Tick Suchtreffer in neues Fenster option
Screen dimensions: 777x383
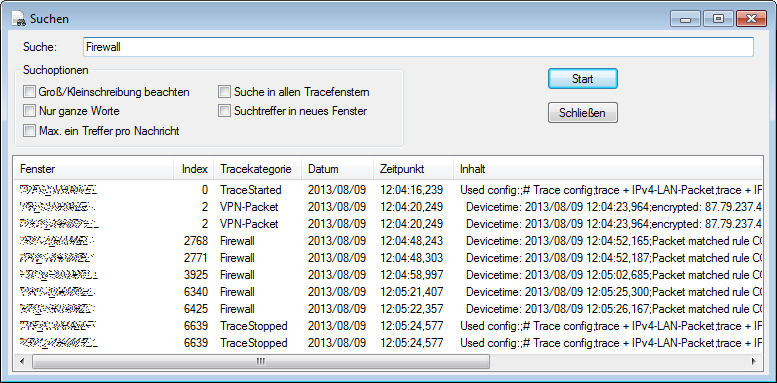click(225, 111)
